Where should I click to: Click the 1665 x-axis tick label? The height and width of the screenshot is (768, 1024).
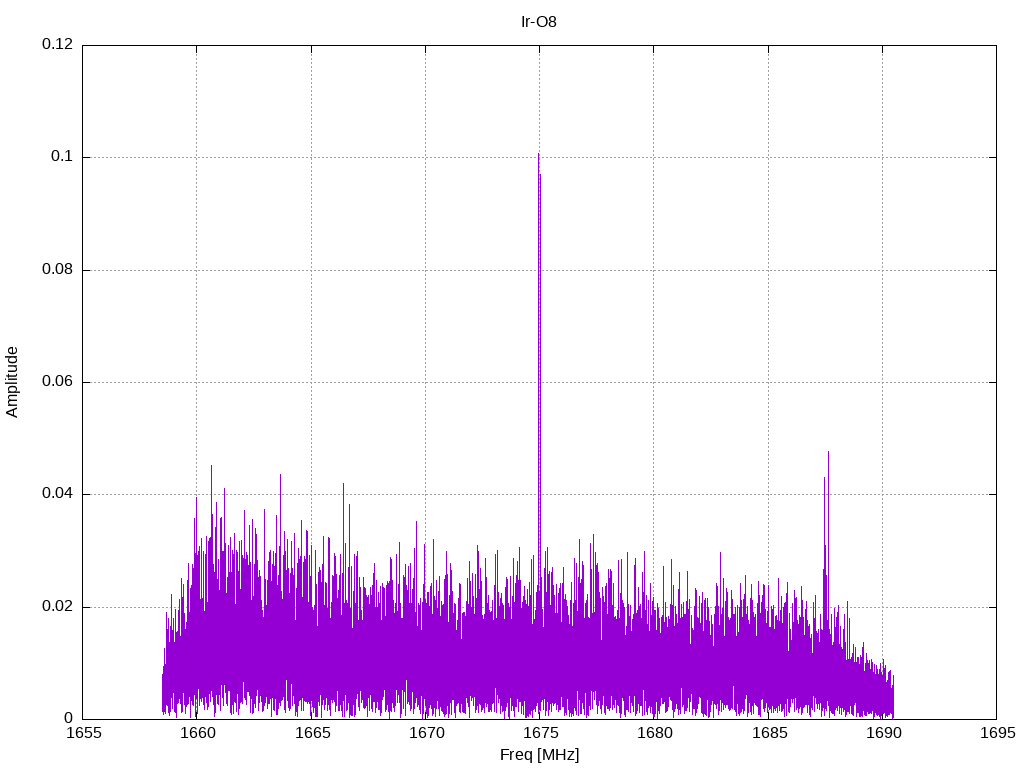[x=312, y=733]
